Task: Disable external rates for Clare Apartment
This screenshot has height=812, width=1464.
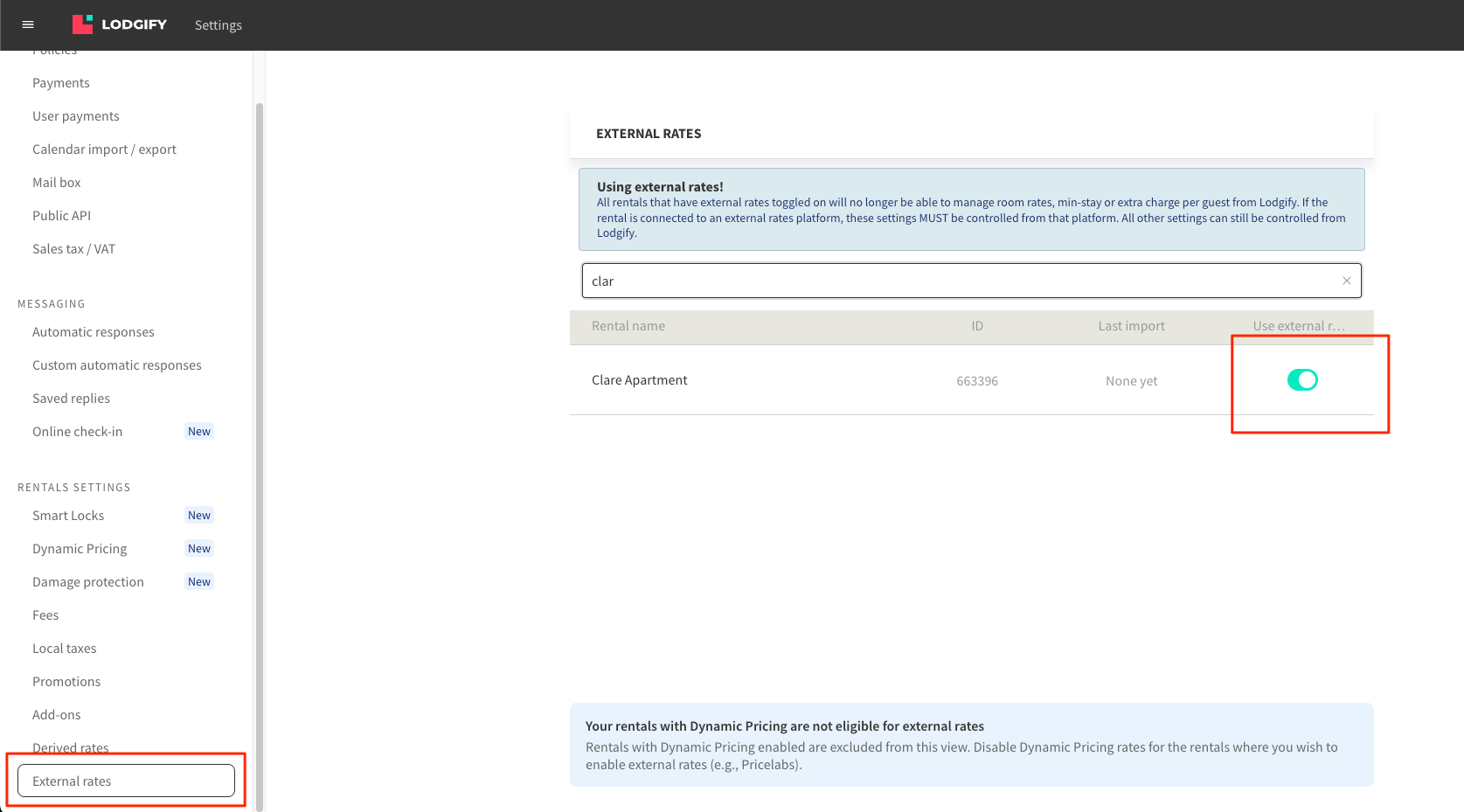Action: [x=1301, y=380]
